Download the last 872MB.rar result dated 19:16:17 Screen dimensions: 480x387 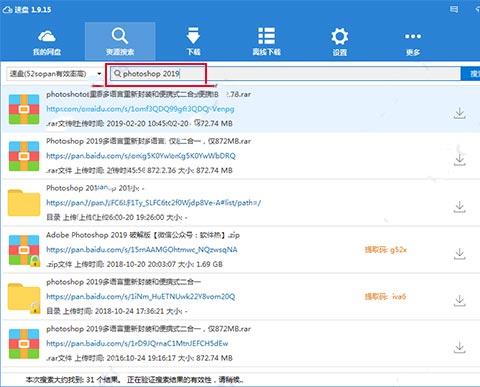click(x=460, y=348)
